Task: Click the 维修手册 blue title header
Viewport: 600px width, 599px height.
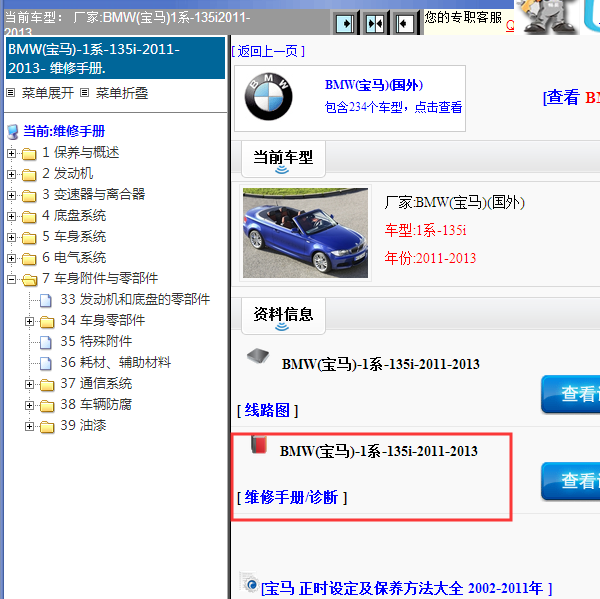Action: (115, 58)
